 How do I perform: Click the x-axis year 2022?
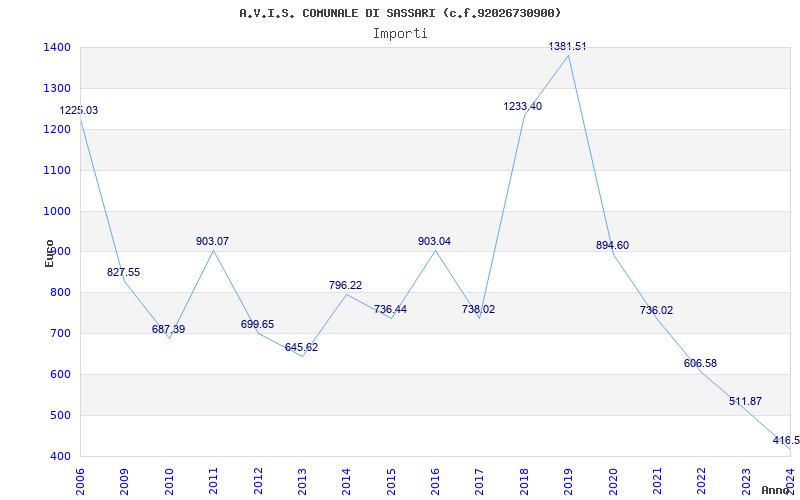coord(702,482)
